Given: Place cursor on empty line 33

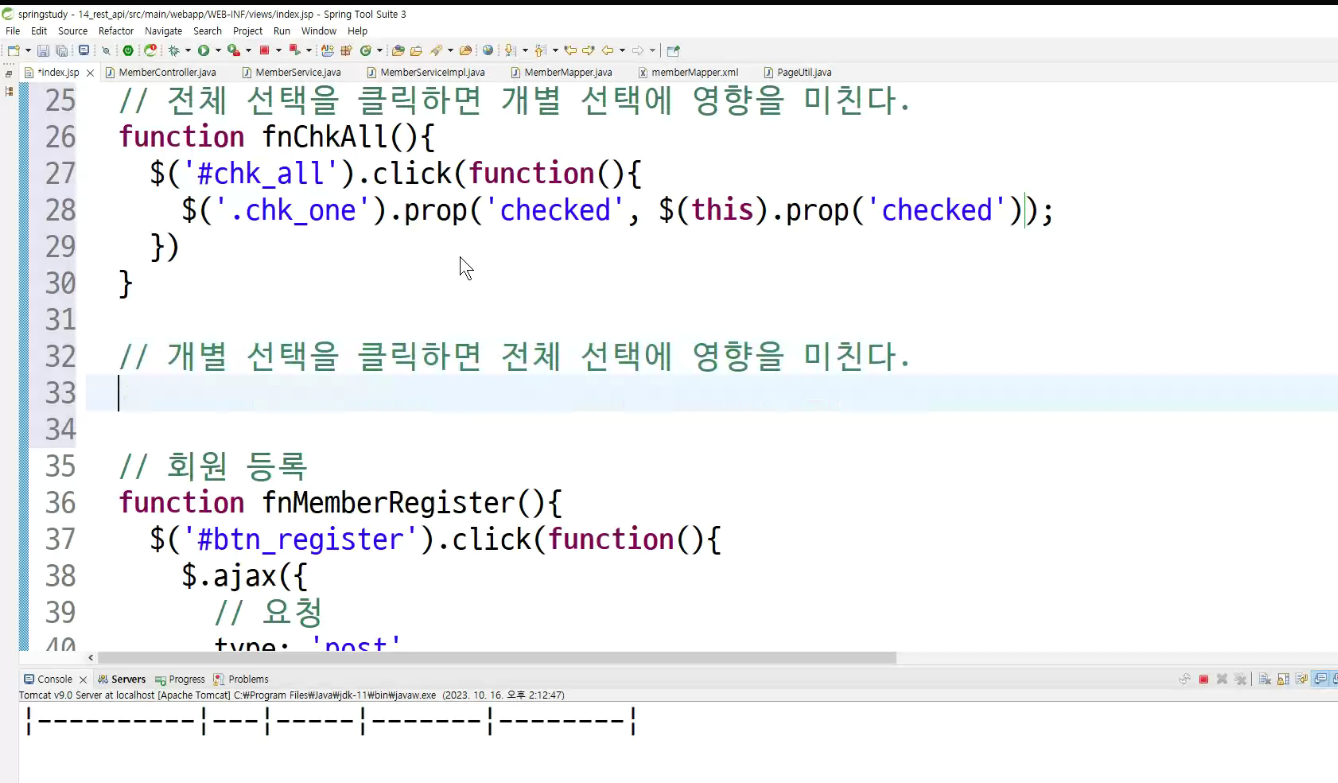Looking at the screenshot, I should pyautogui.click(x=712, y=393).
